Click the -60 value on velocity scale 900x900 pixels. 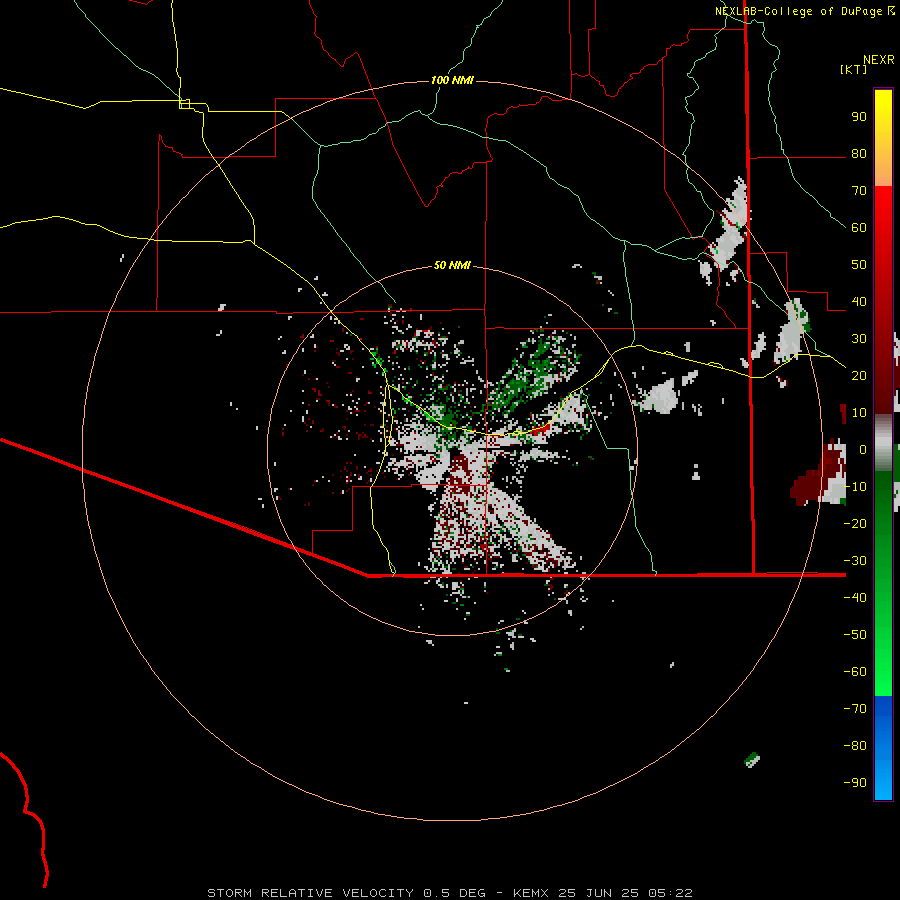pos(855,672)
